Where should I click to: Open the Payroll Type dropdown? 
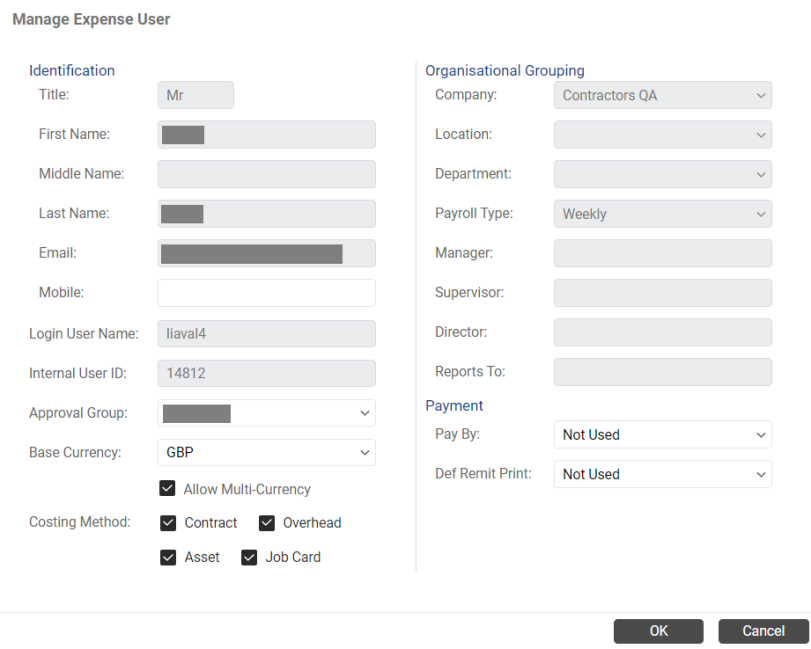pyautogui.click(x=663, y=214)
